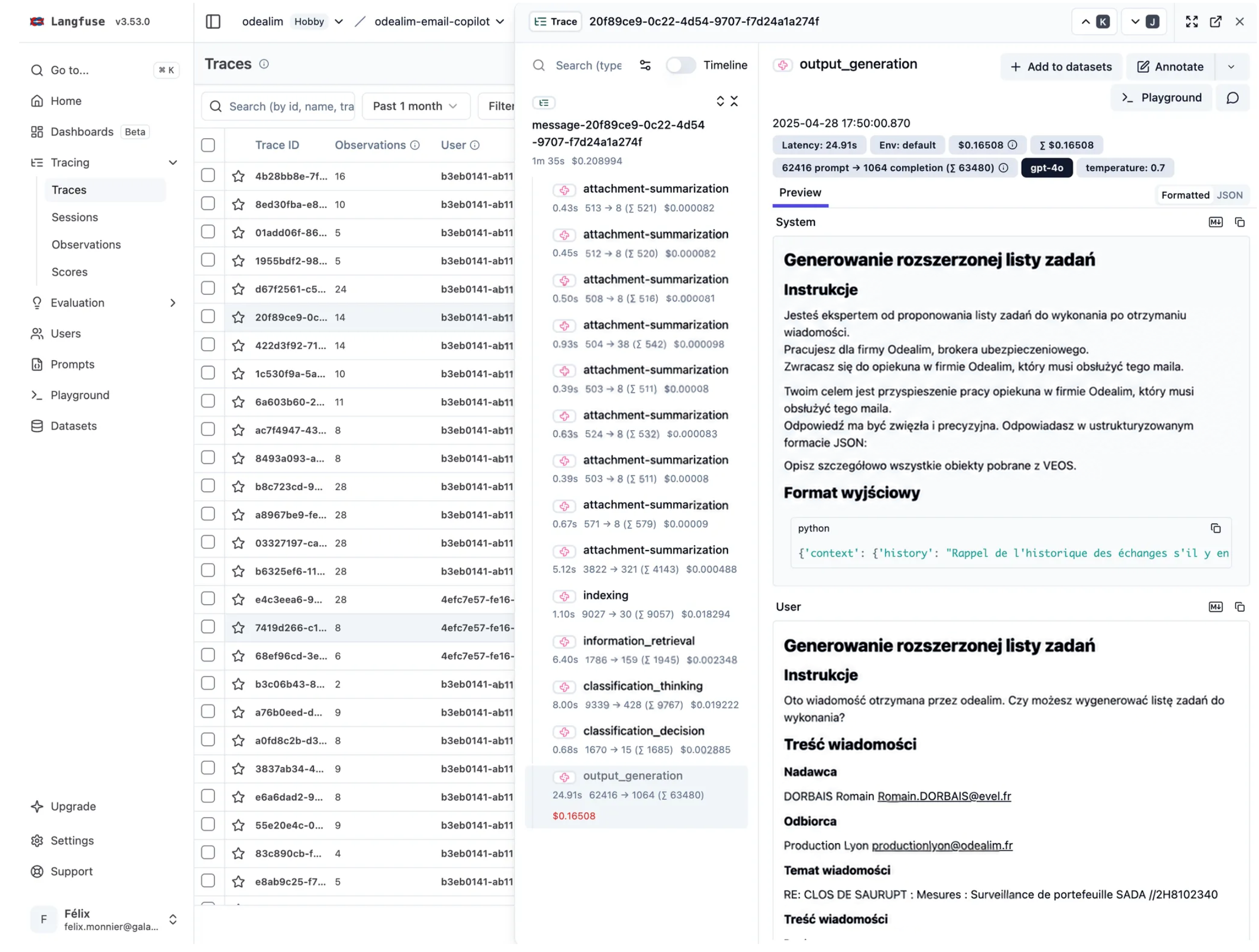This screenshot has width=1259, height=952.
Task: Toggle markdown view for User message
Action: [x=1215, y=607]
